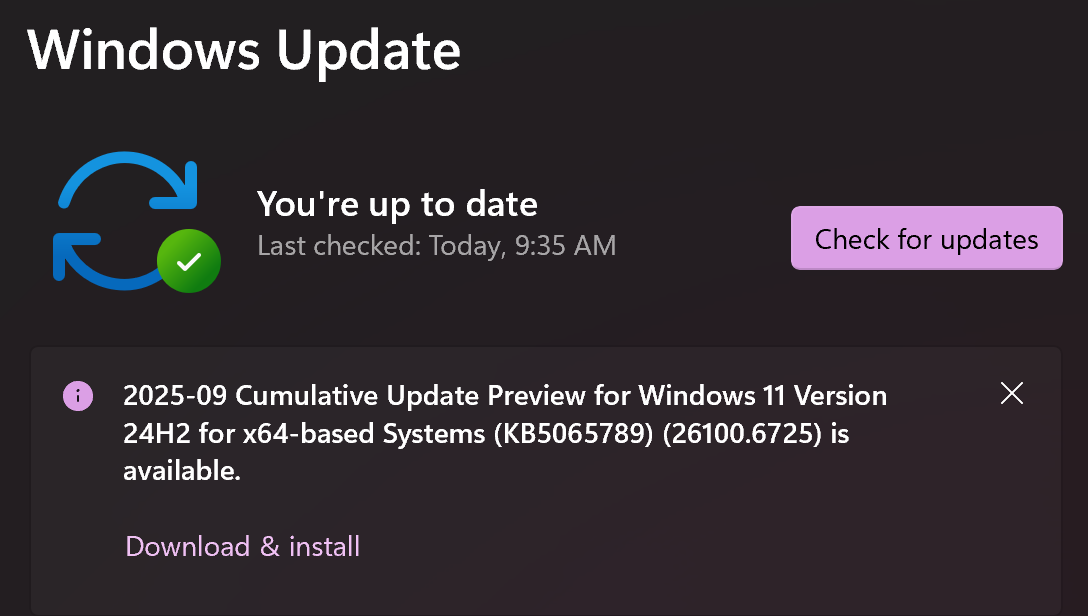Click the word "available." in the notification

click(182, 470)
